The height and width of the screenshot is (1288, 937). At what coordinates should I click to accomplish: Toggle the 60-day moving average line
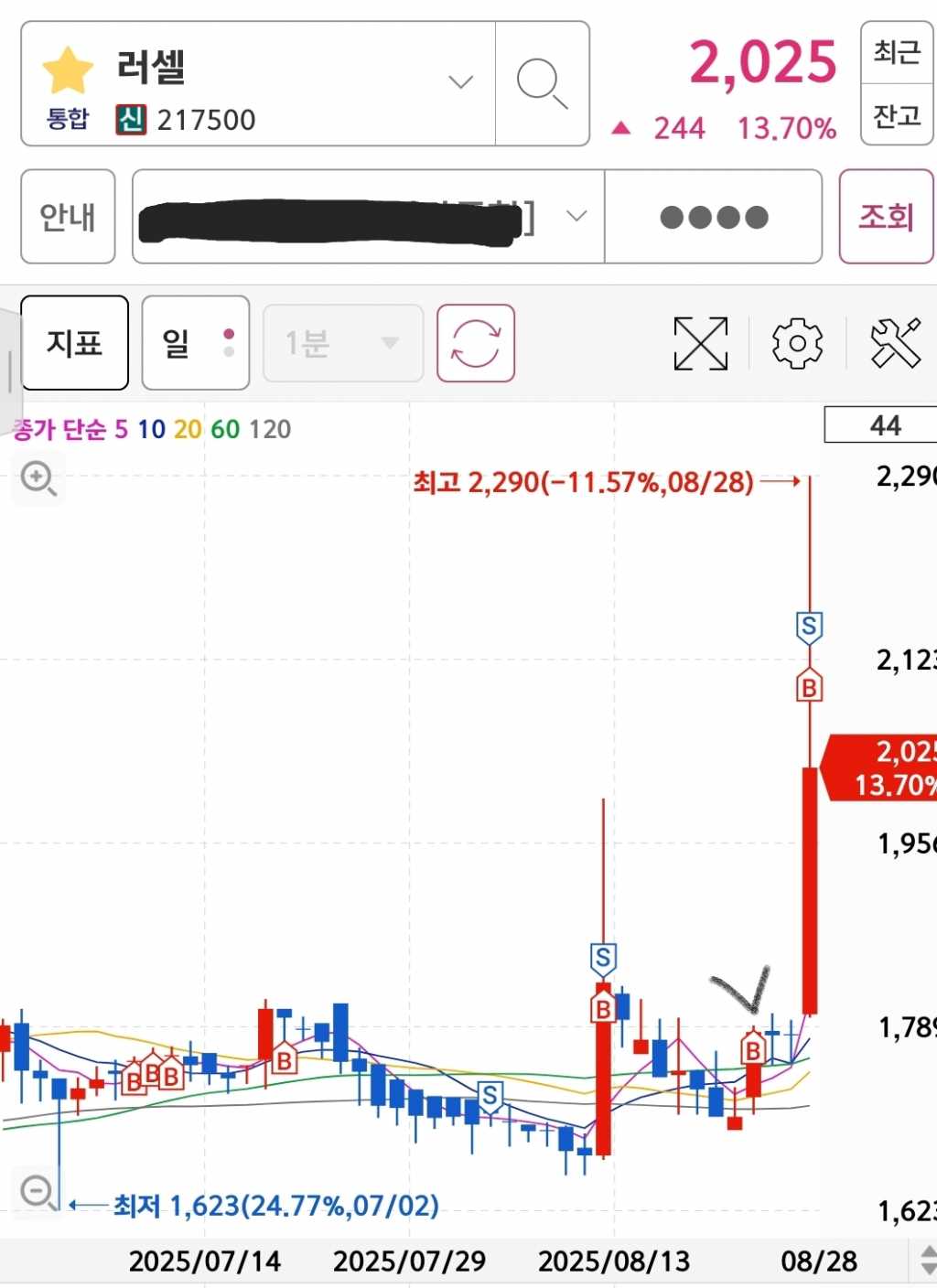[x=225, y=429]
